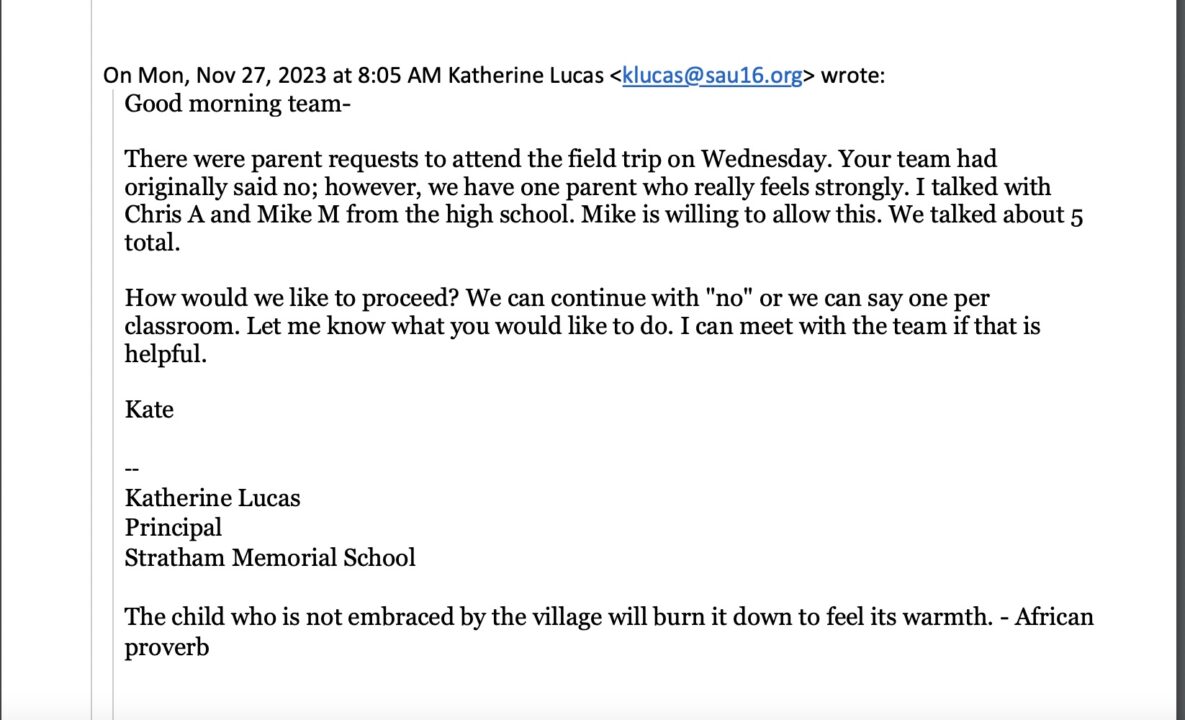
Task: Click the "Katherine Lucas" signature name
Action: pyautogui.click(x=212, y=498)
